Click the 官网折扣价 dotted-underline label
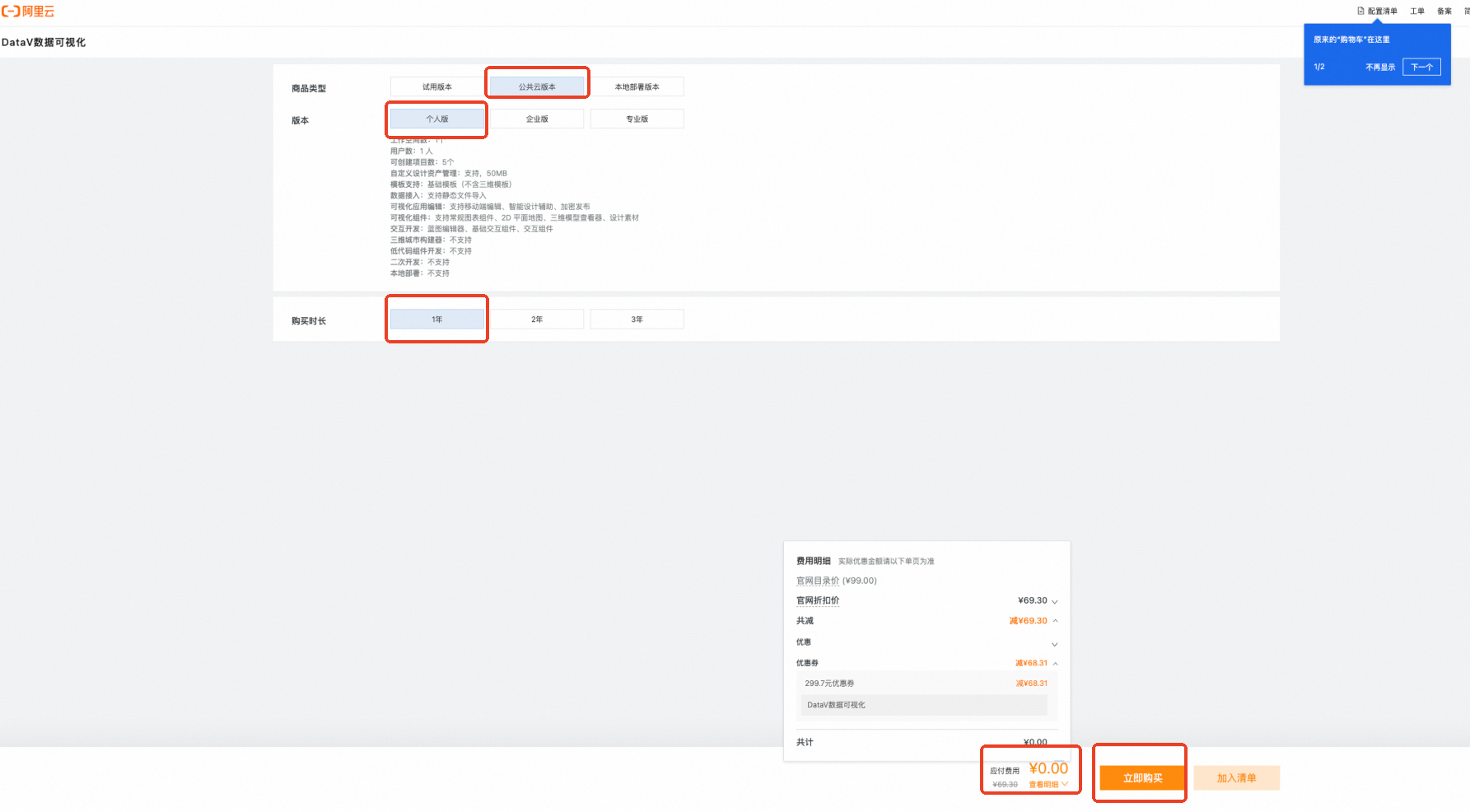The image size is (1470, 812). click(818, 600)
